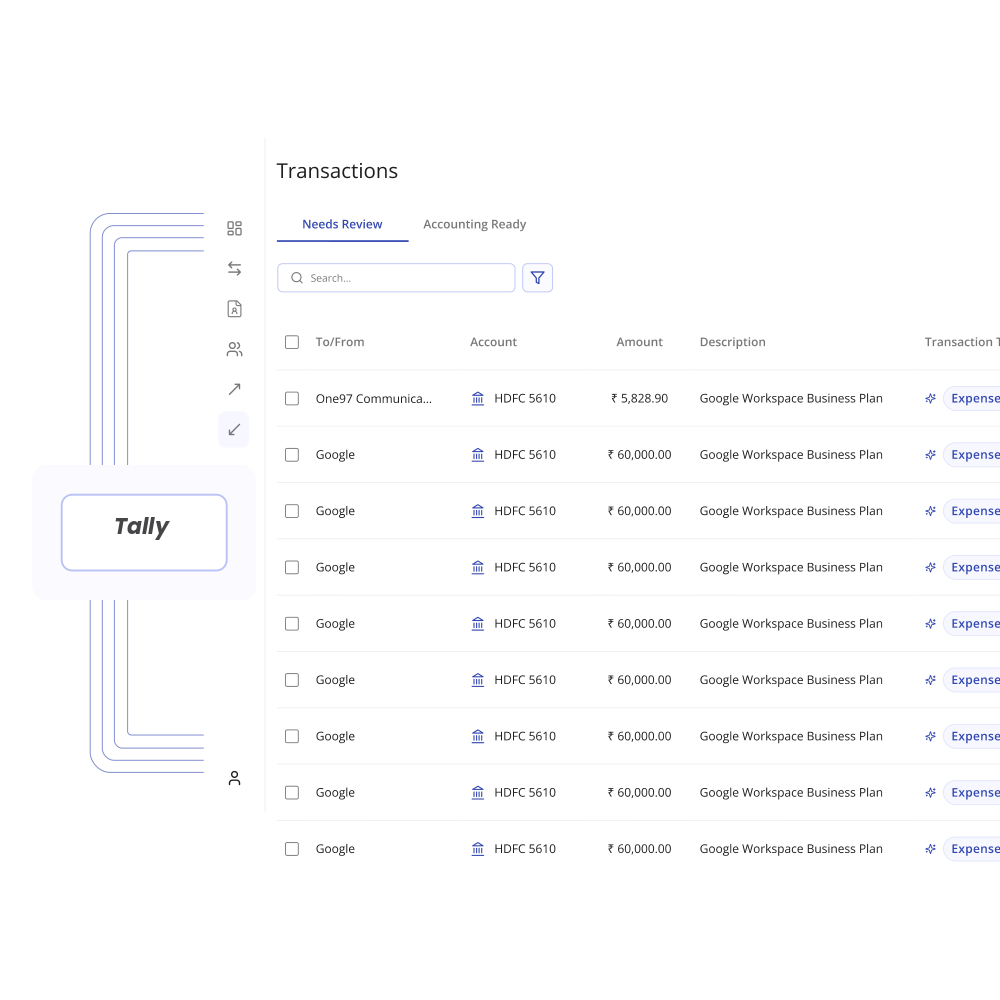Open the user profile icon at sidebar bottom
The height and width of the screenshot is (1000, 1000).
pos(234,778)
